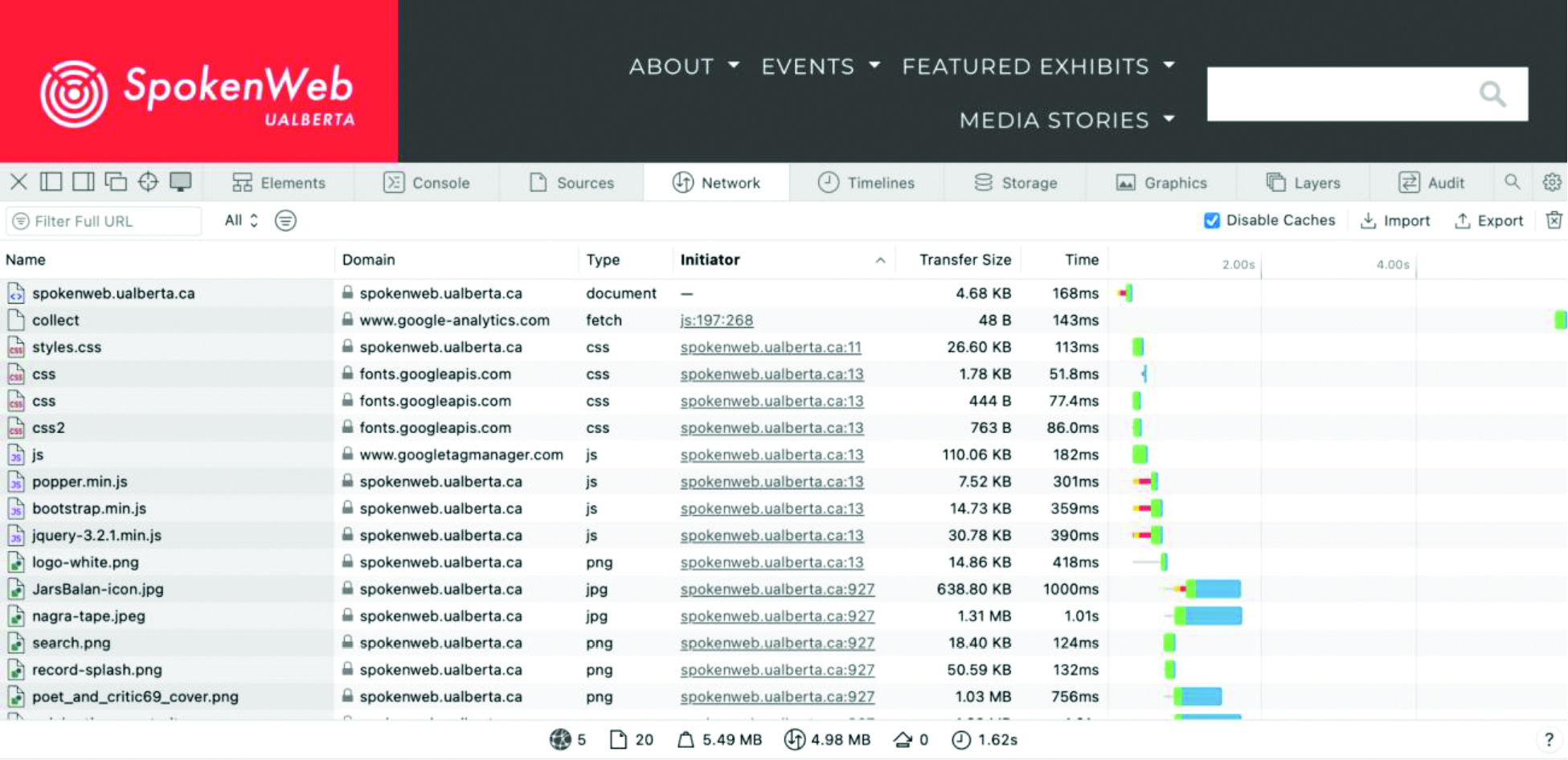This screenshot has width=1568, height=760.
Task: Close the Web Inspector with X icon
Action: (18, 182)
